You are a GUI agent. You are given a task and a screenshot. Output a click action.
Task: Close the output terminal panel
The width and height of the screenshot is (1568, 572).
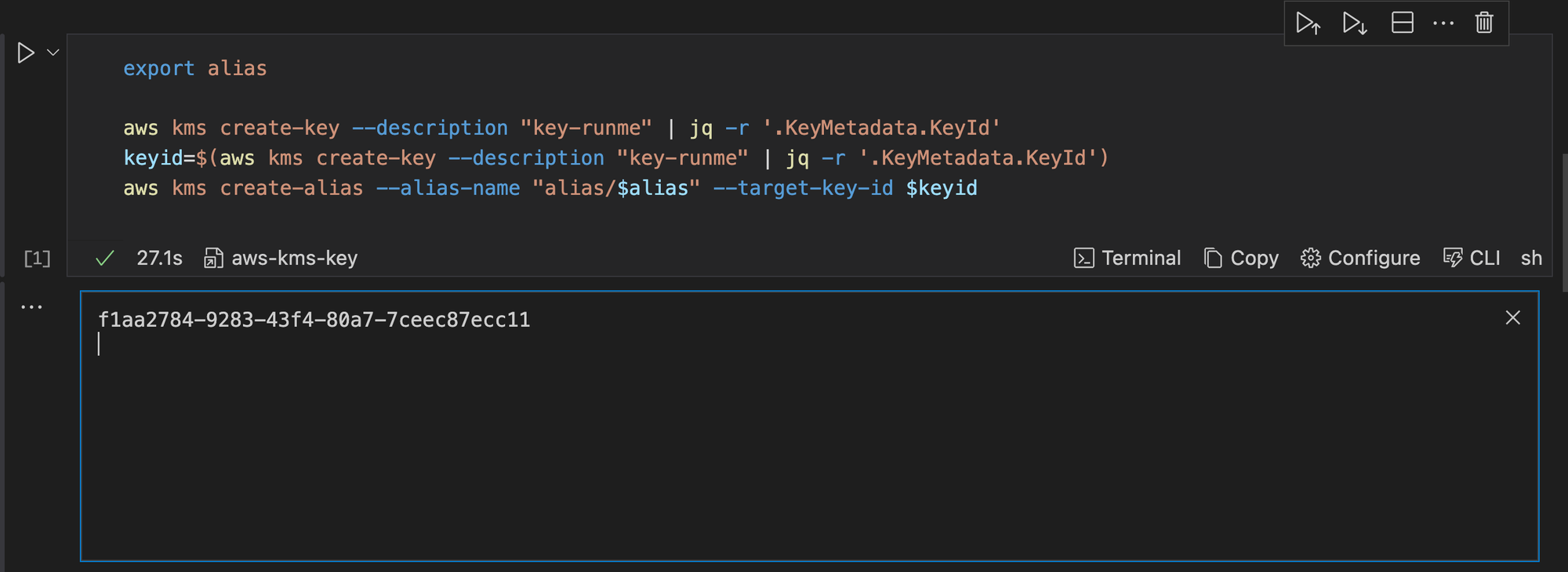point(1512,318)
